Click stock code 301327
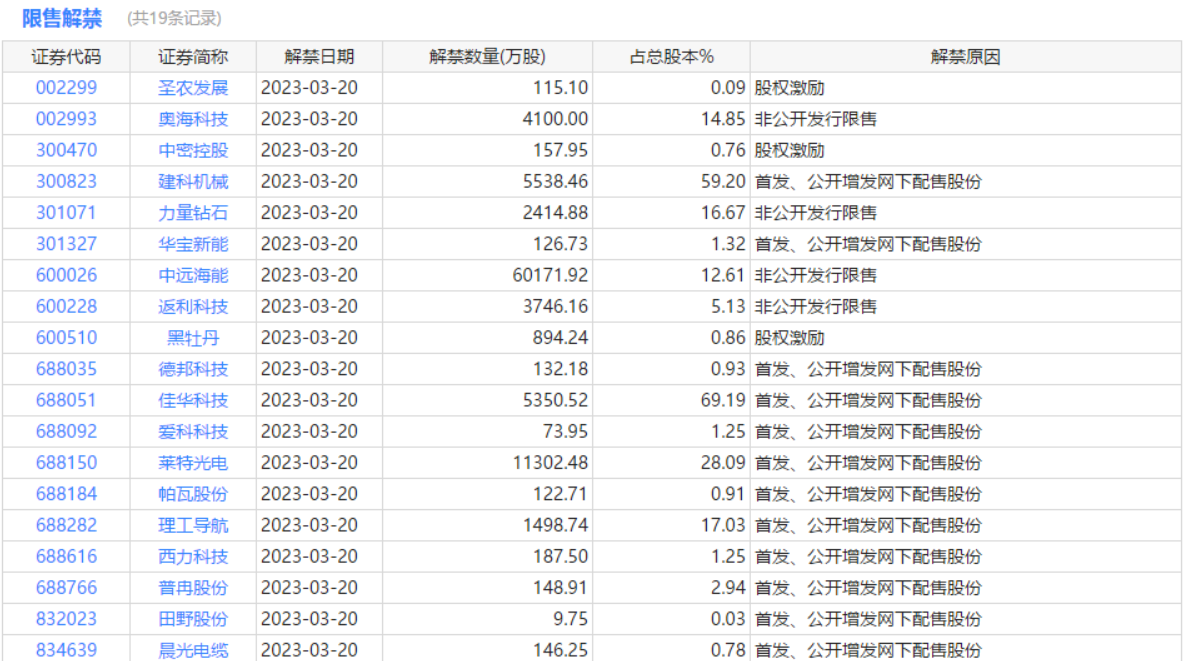This screenshot has height=661, width=1183. 66,244
